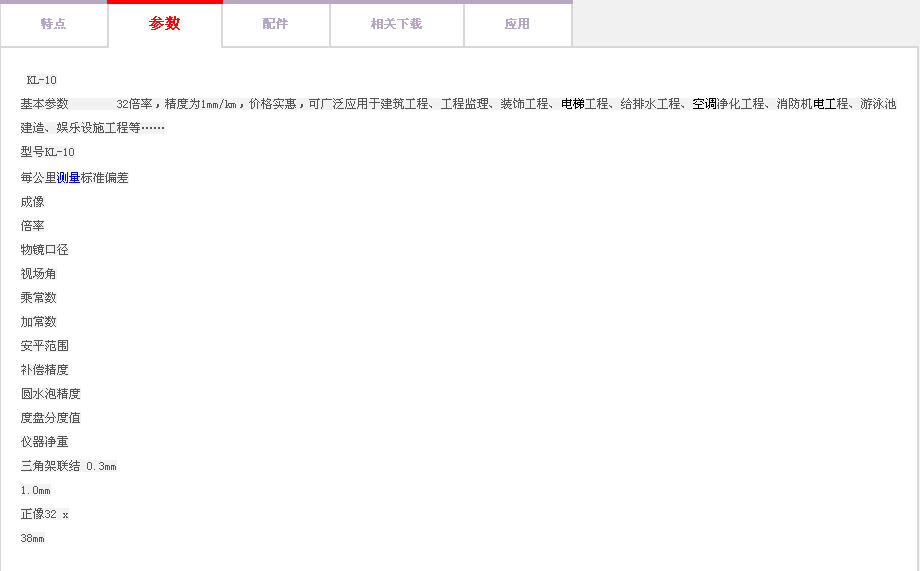Follow the blue 测量 hyperlink

[69, 178]
